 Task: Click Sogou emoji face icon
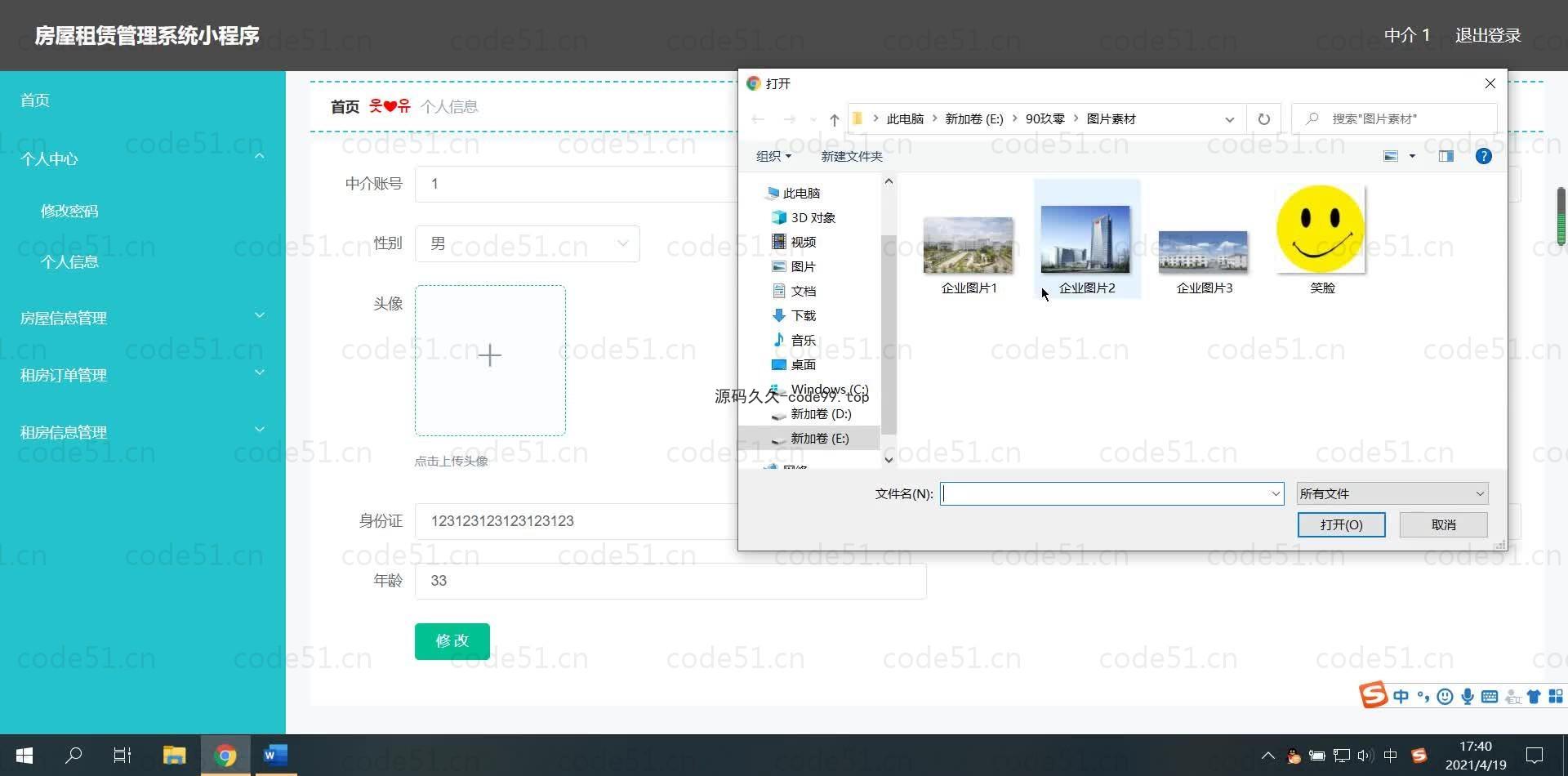tap(1445, 696)
